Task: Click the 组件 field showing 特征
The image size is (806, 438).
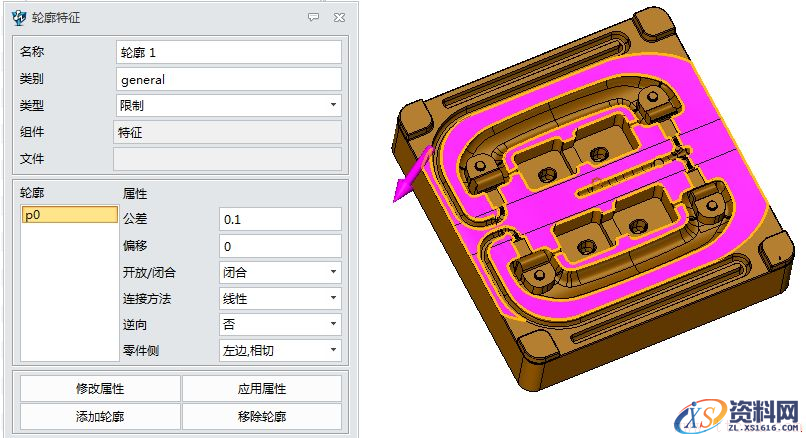Action: click(229, 132)
